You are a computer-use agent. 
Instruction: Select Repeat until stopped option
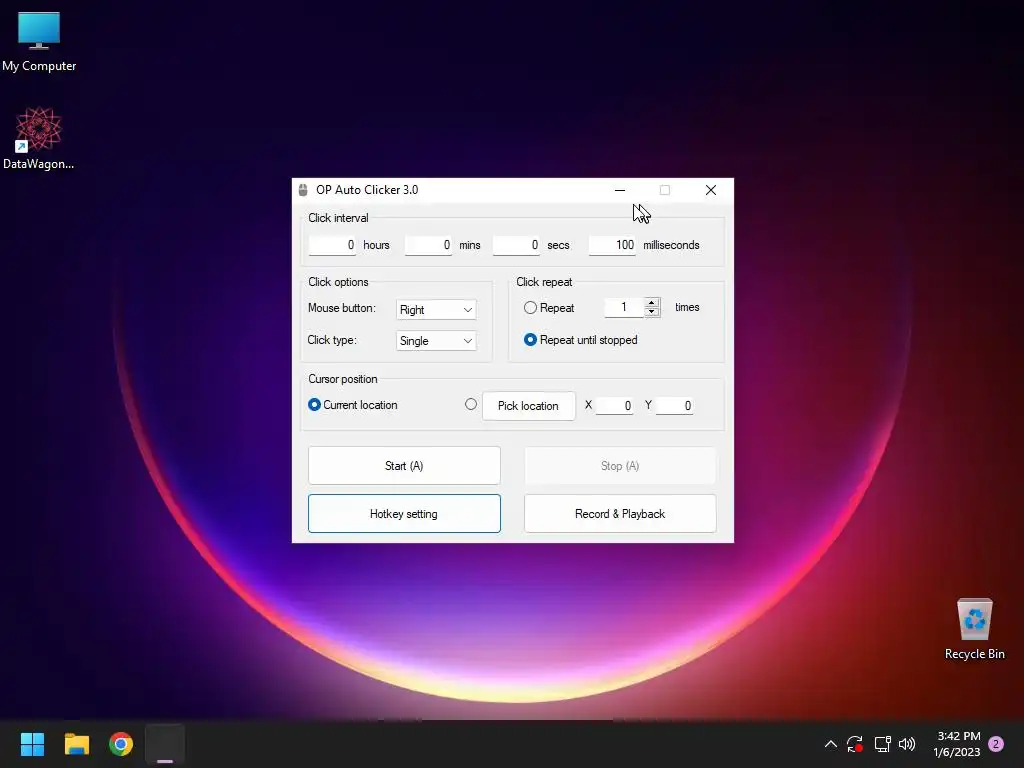[x=530, y=340]
